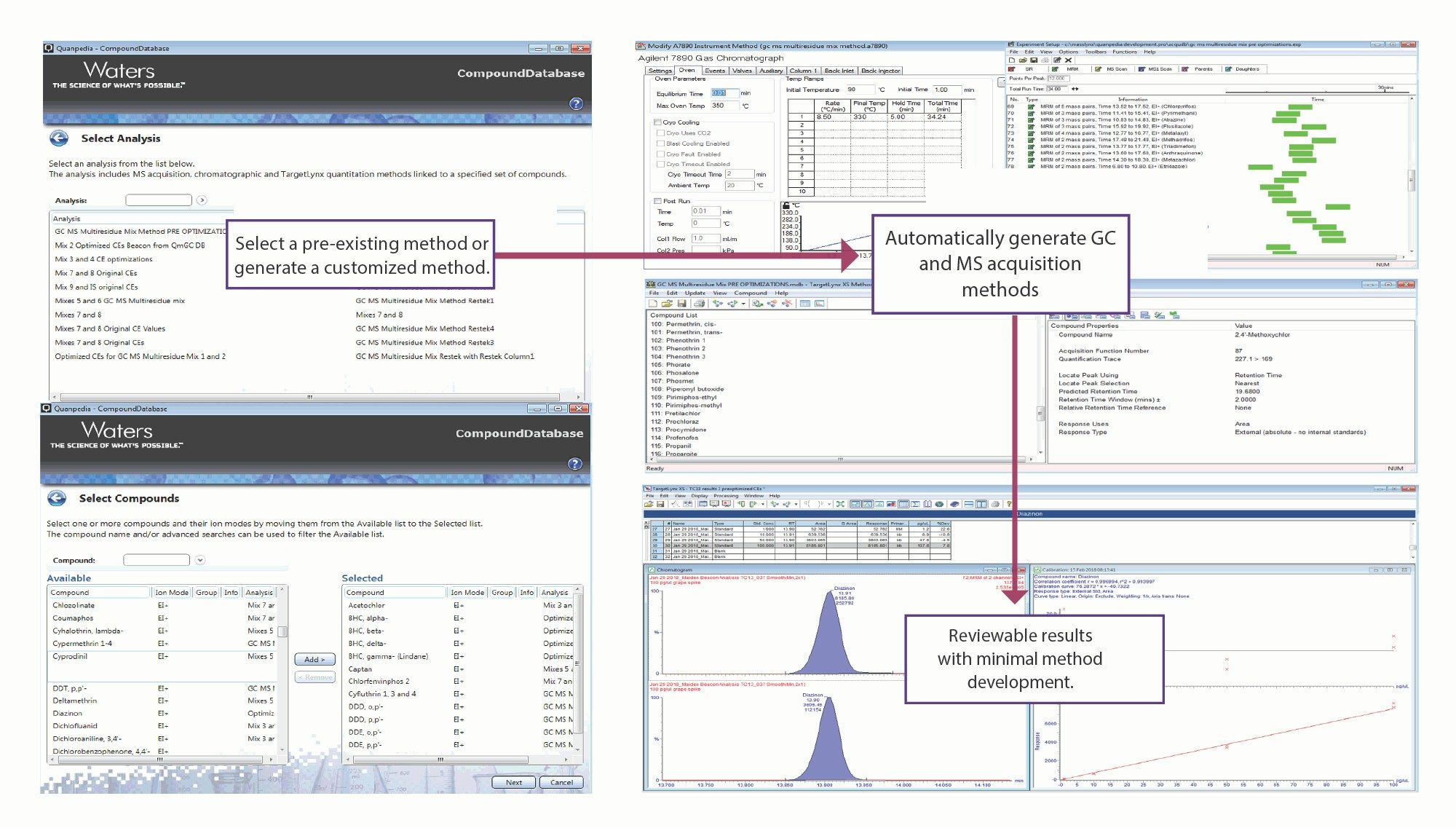The height and width of the screenshot is (828, 1456).
Task: Select '105: Phorate' in Compound List
Action: [670, 365]
